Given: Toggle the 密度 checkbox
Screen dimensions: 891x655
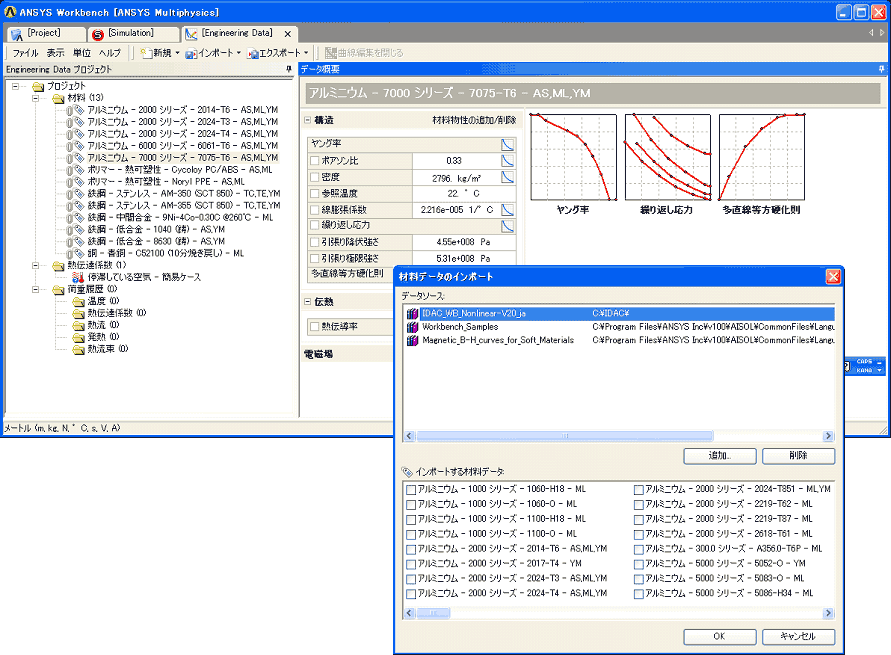Looking at the screenshot, I should [314, 177].
